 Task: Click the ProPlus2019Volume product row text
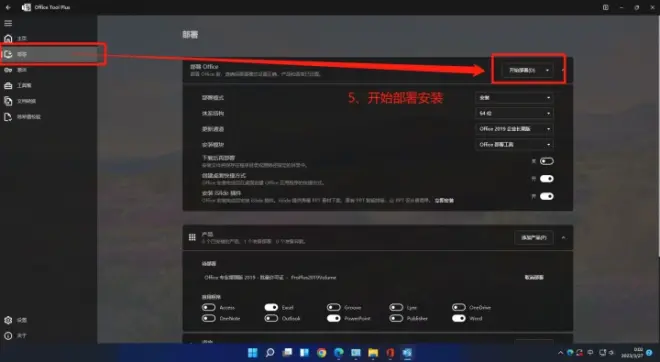tap(270, 277)
